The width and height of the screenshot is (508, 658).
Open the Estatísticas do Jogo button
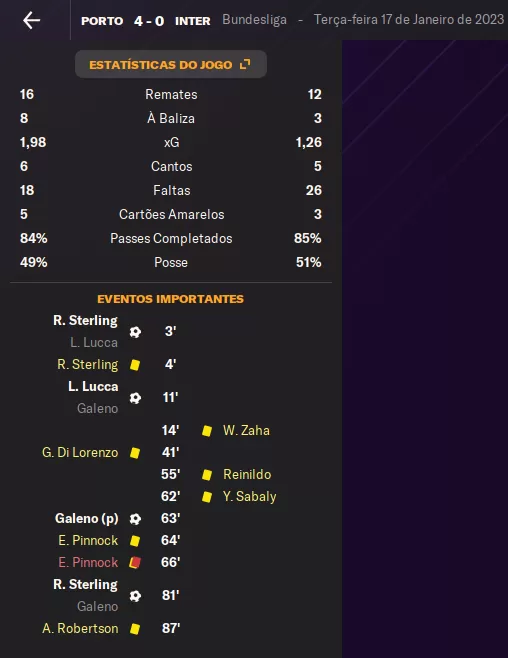click(x=171, y=64)
